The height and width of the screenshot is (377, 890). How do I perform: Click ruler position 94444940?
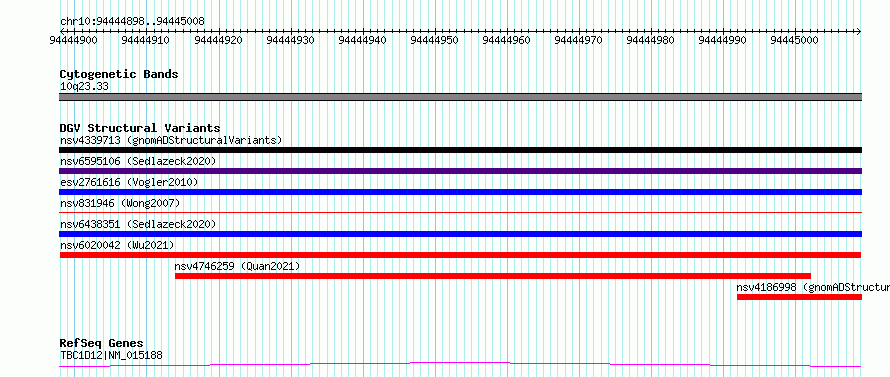tap(362, 40)
